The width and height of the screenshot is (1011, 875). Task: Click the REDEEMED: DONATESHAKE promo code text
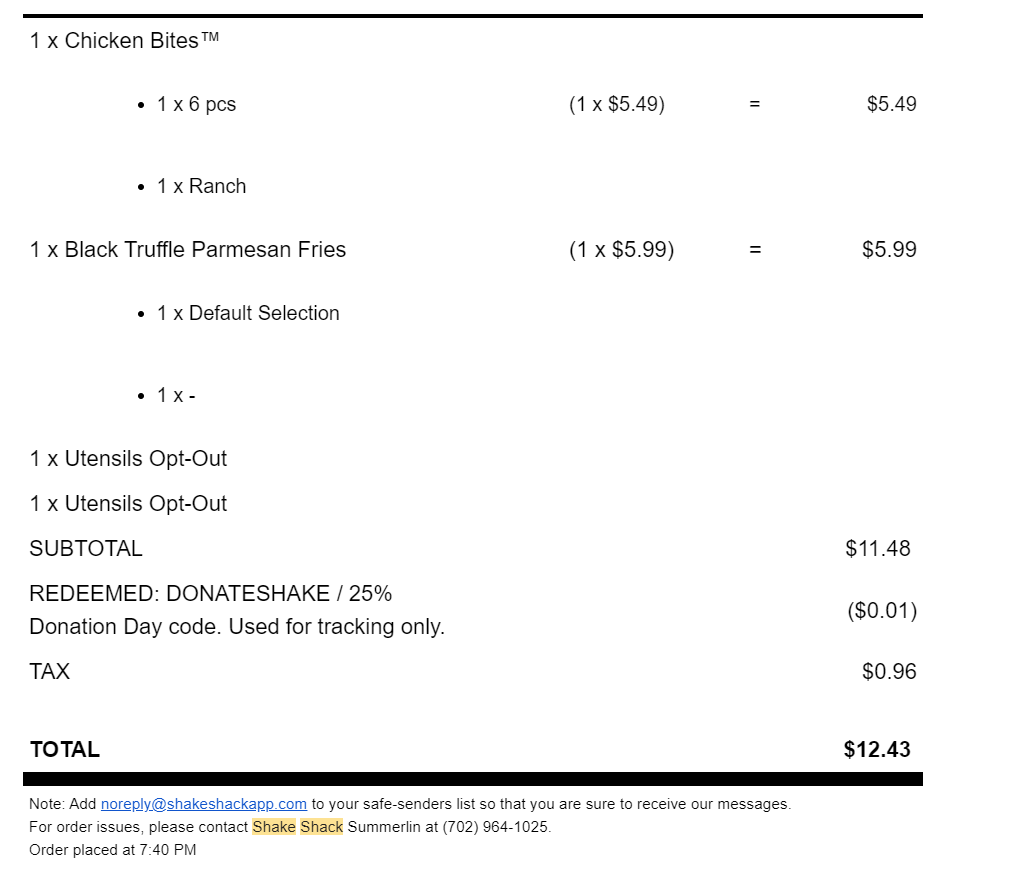(211, 594)
